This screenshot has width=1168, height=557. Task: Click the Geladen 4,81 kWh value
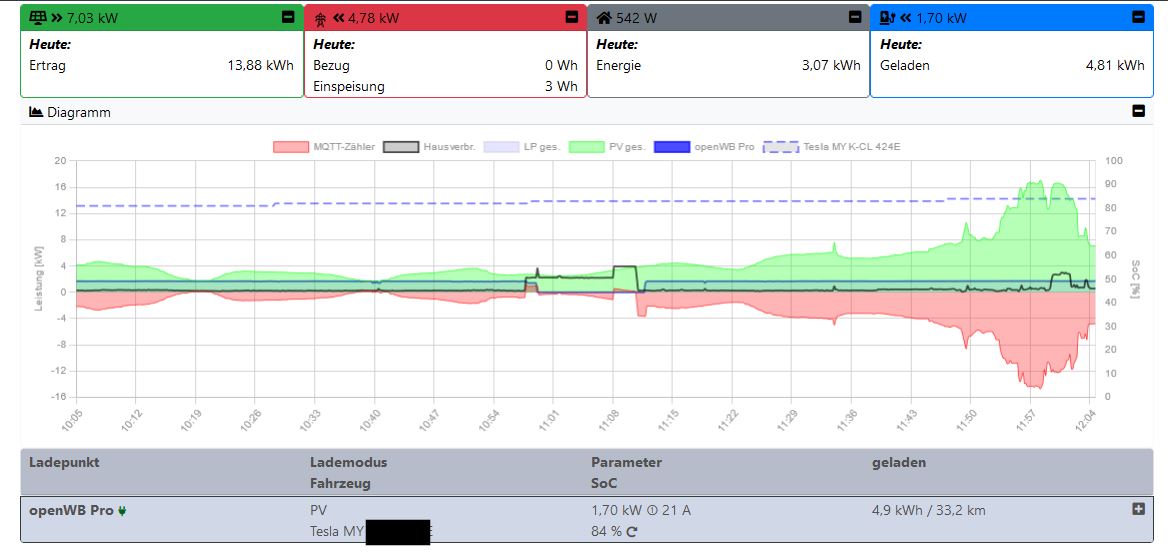coord(1115,66)
